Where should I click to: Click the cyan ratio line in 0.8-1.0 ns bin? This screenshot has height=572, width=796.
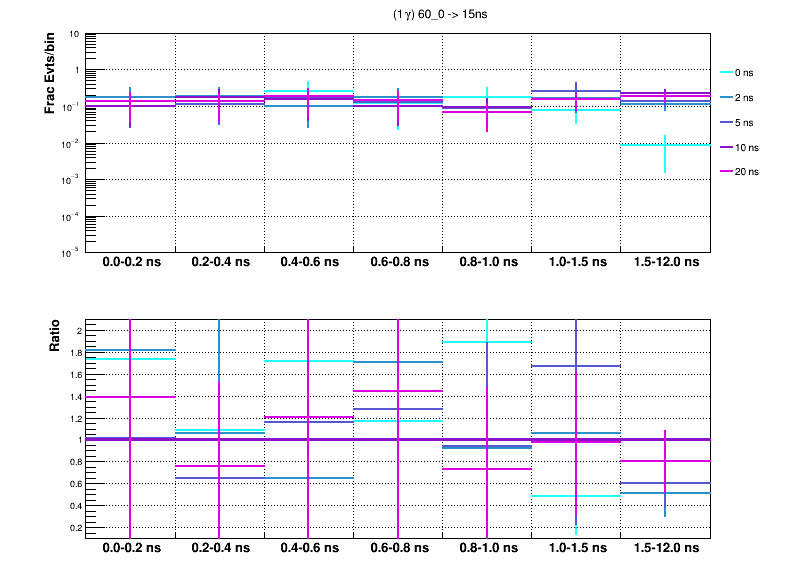tap(470, 342)
